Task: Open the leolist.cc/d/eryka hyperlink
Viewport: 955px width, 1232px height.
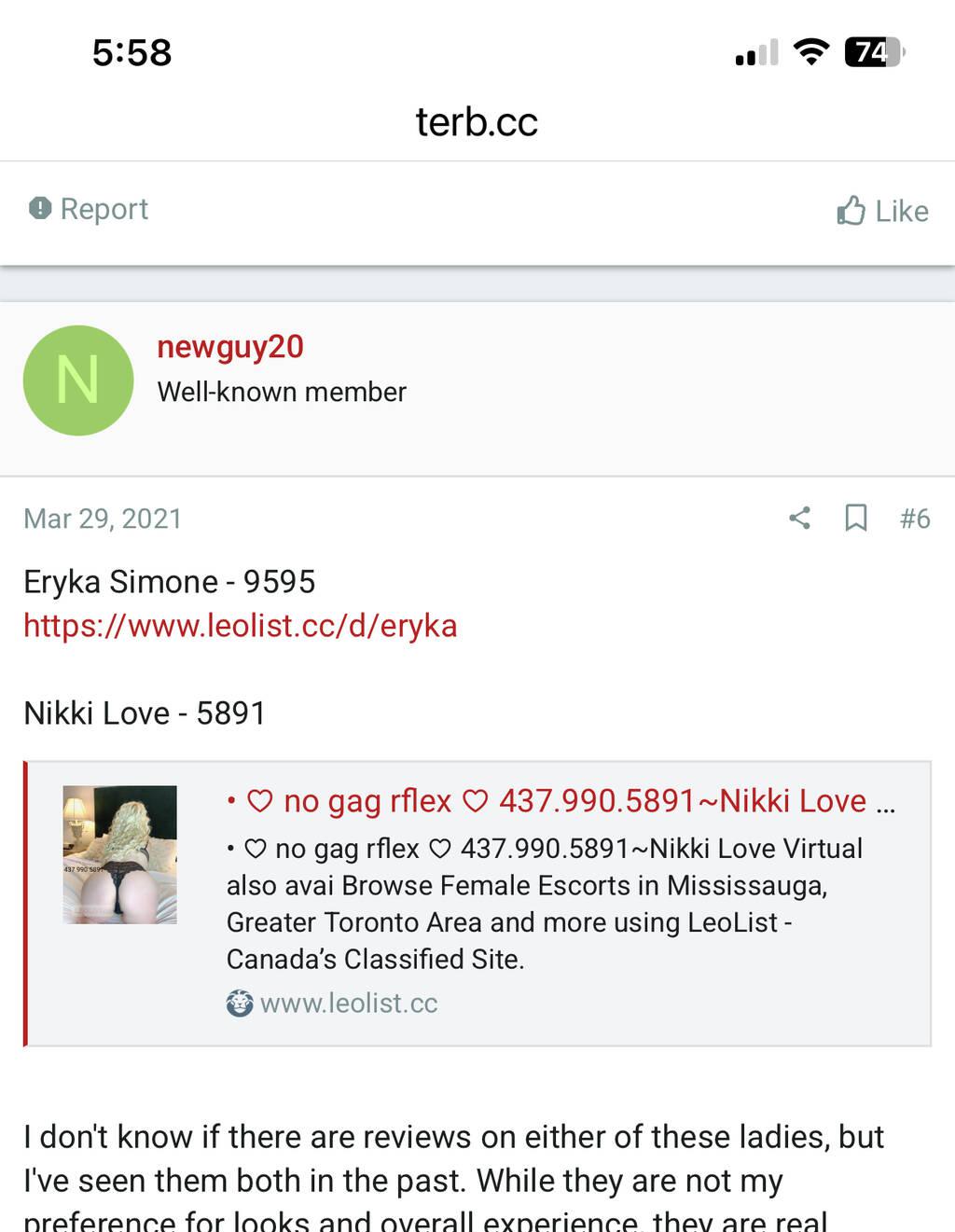Action: click(241, 626)
